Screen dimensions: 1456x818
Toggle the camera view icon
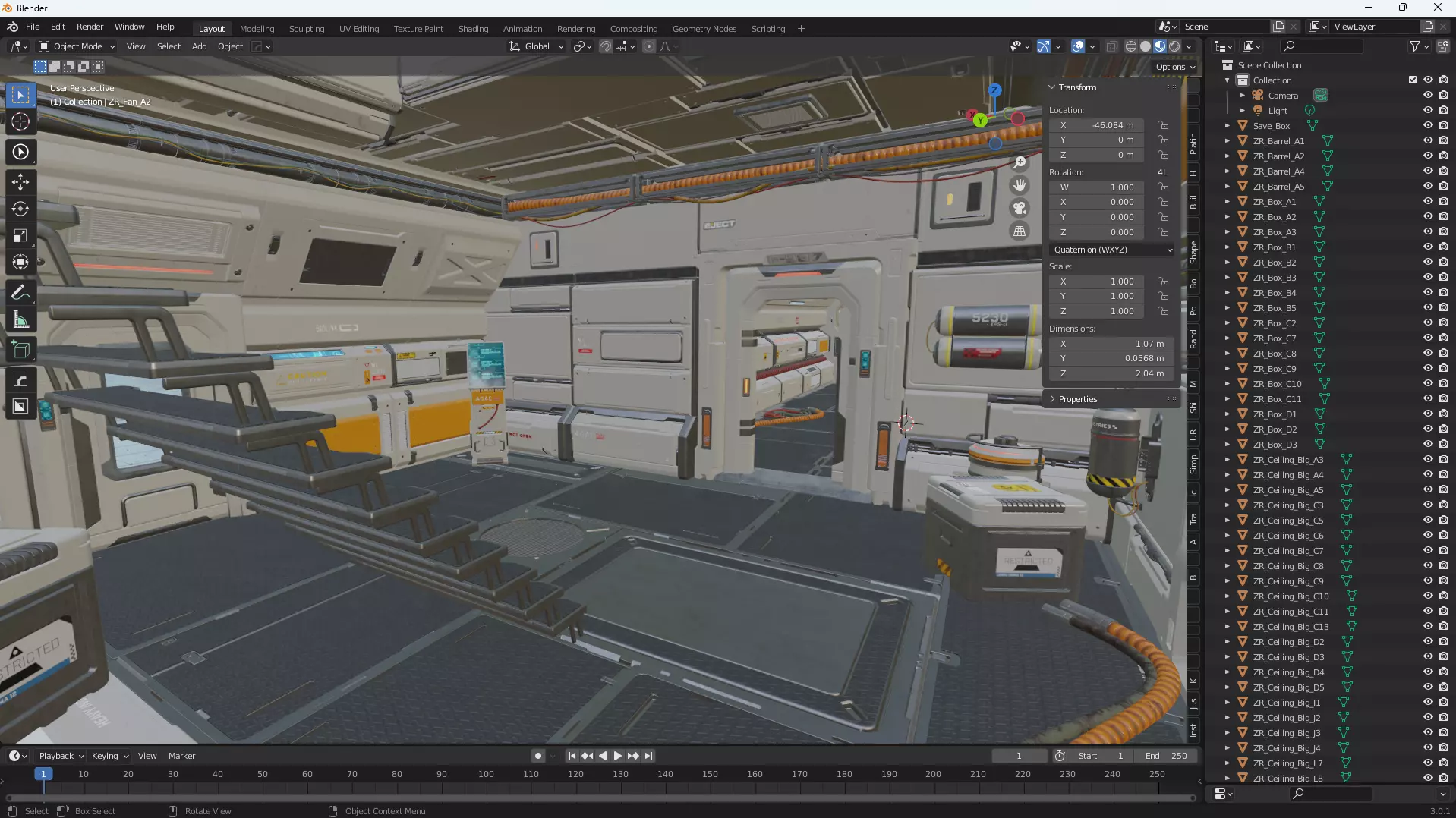(x=1020, y=208)
